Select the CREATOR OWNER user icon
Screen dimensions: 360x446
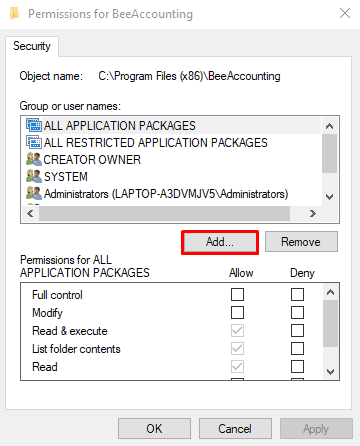pyautogui.click(x=34, y=159)
